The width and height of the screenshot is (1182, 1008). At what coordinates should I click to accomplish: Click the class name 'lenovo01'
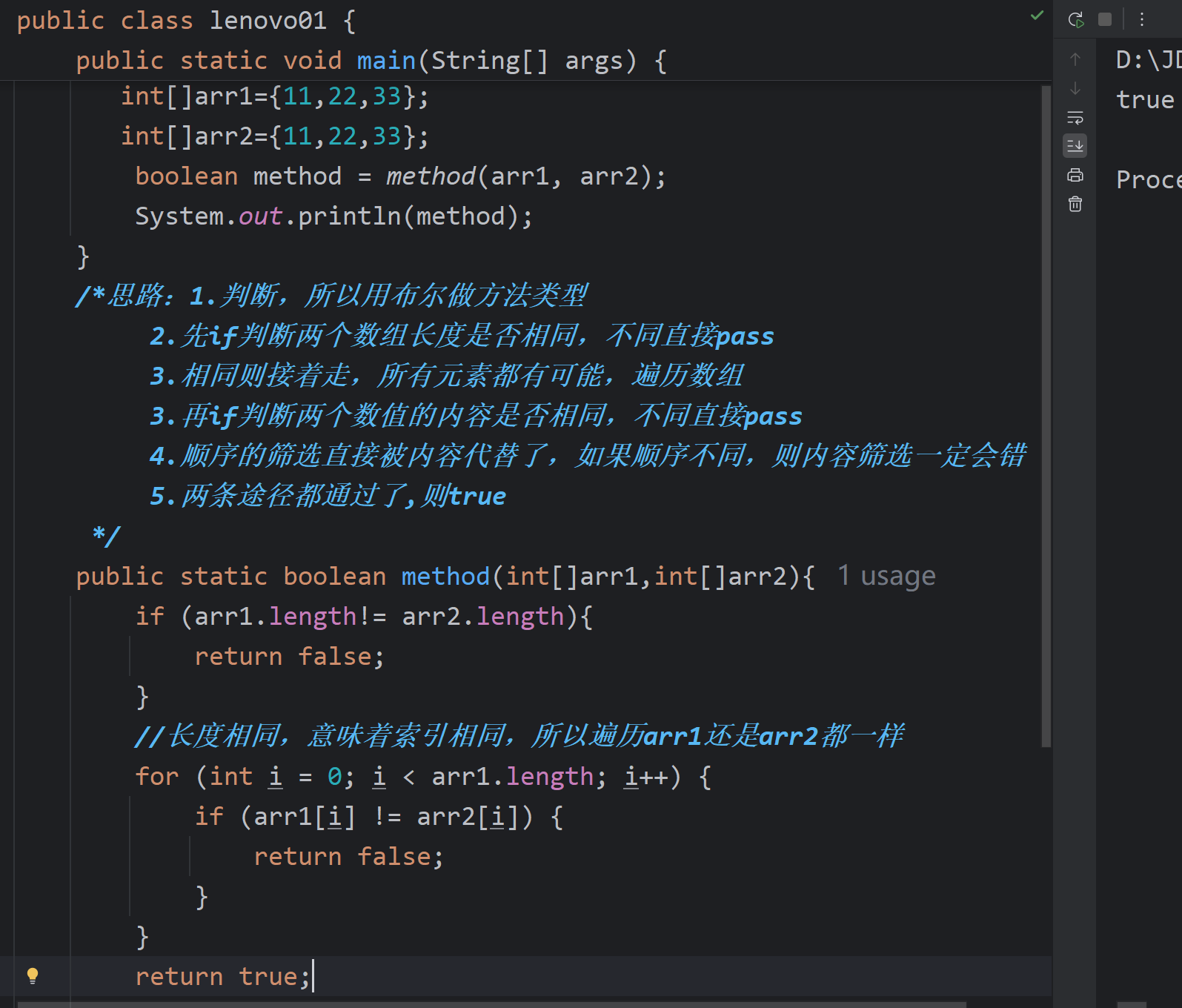268,20
